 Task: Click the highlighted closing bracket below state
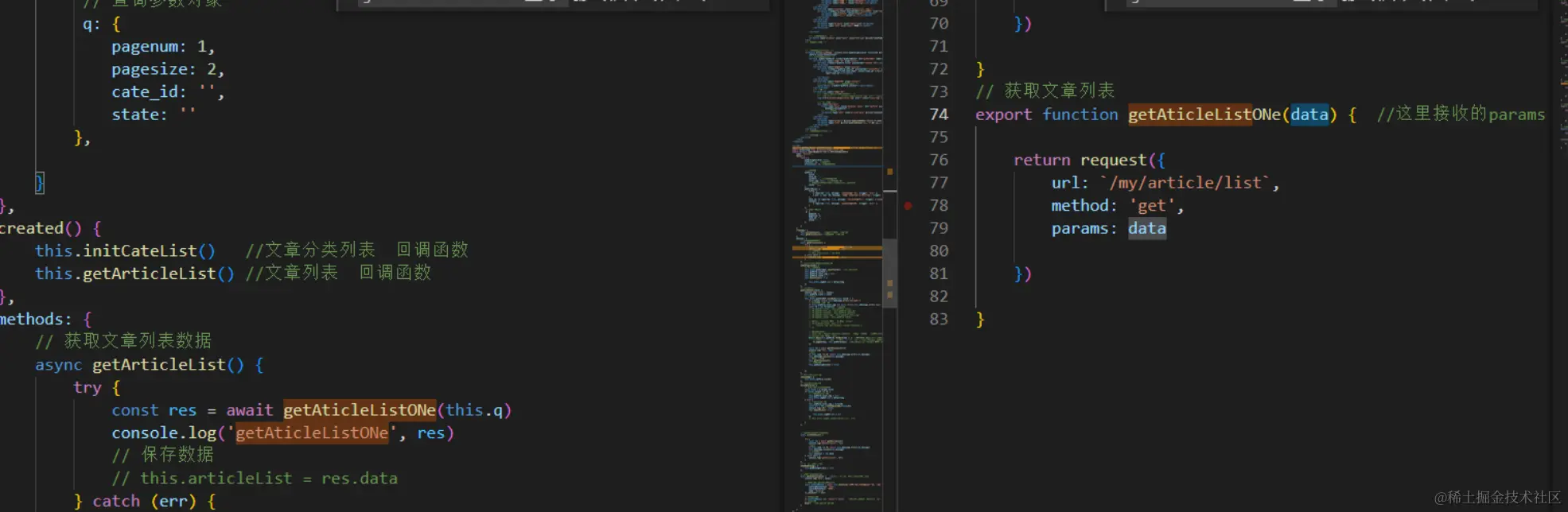(40, 183)
